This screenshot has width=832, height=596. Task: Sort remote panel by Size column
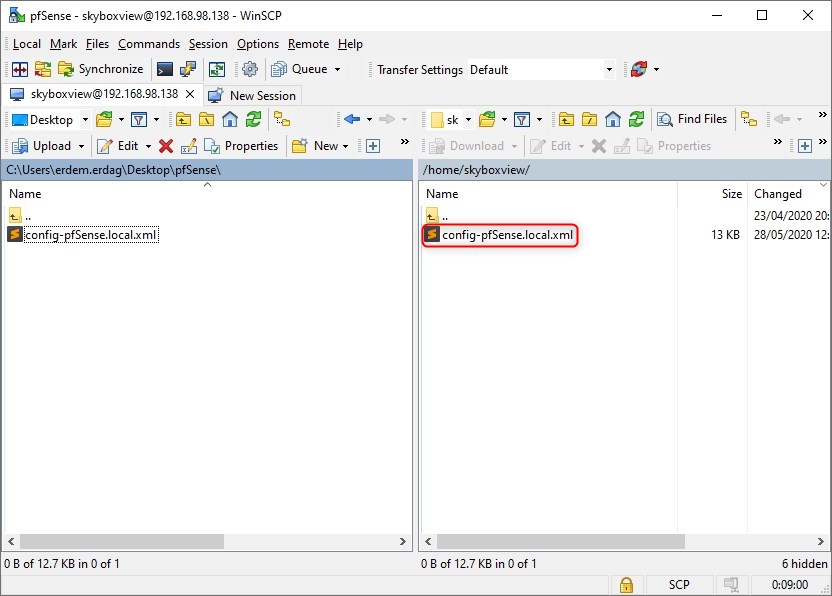[x=712, y=194]
